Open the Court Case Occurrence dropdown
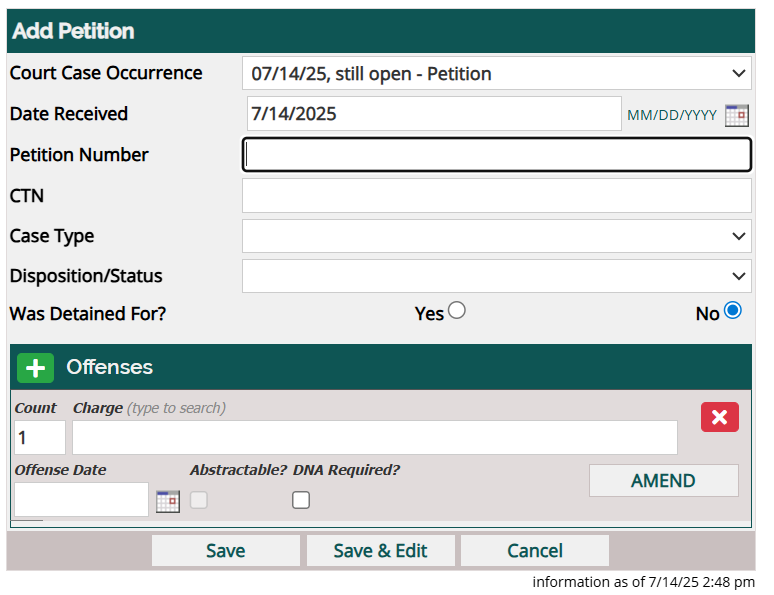Image resolution: width=774 pixels, height=595 pixels. pyautogui.click(x=497, y=74)
